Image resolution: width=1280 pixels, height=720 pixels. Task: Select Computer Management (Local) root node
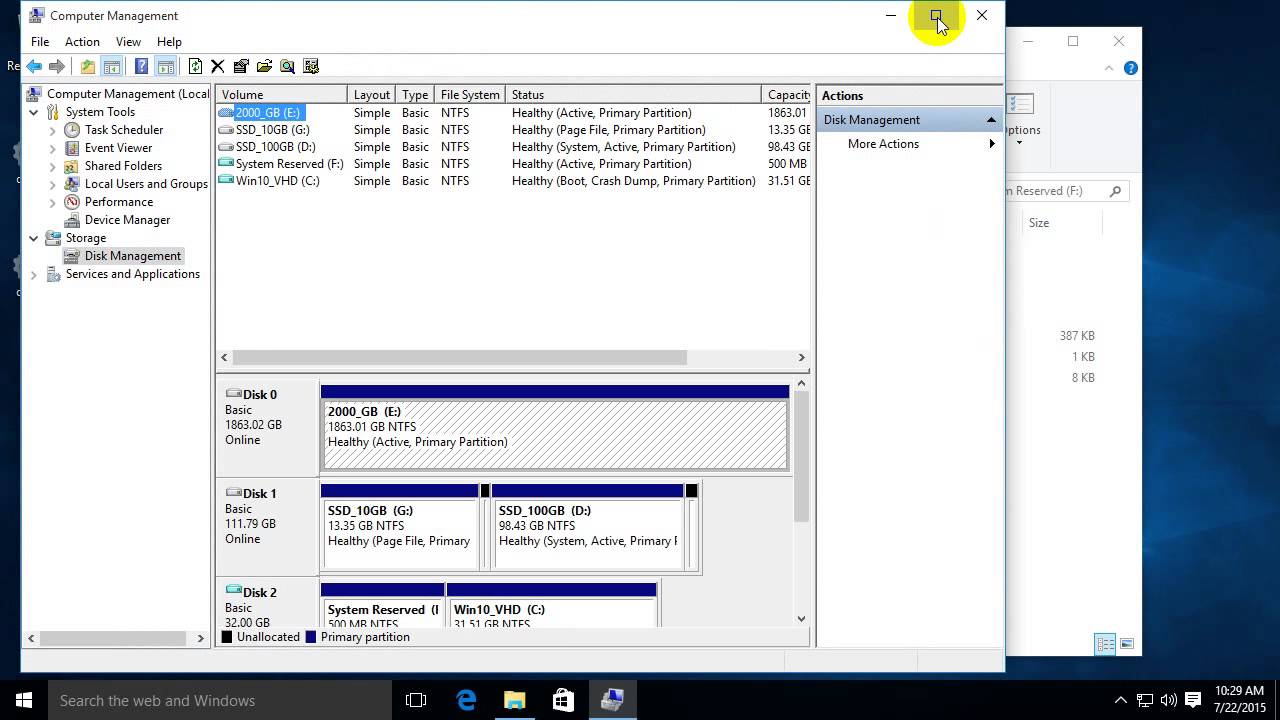tap(128, 94)
